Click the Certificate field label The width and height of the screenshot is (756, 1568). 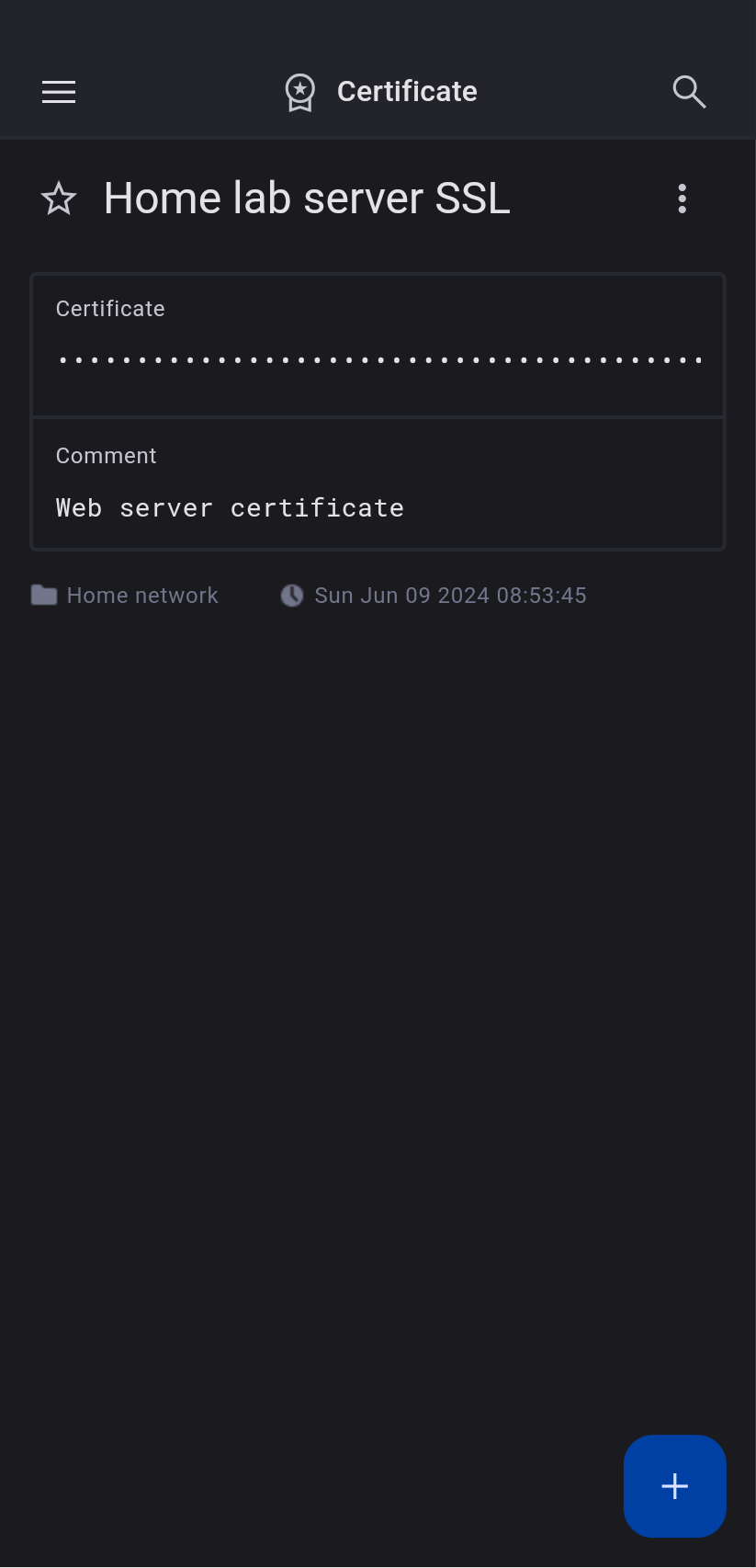click(110, 309)
